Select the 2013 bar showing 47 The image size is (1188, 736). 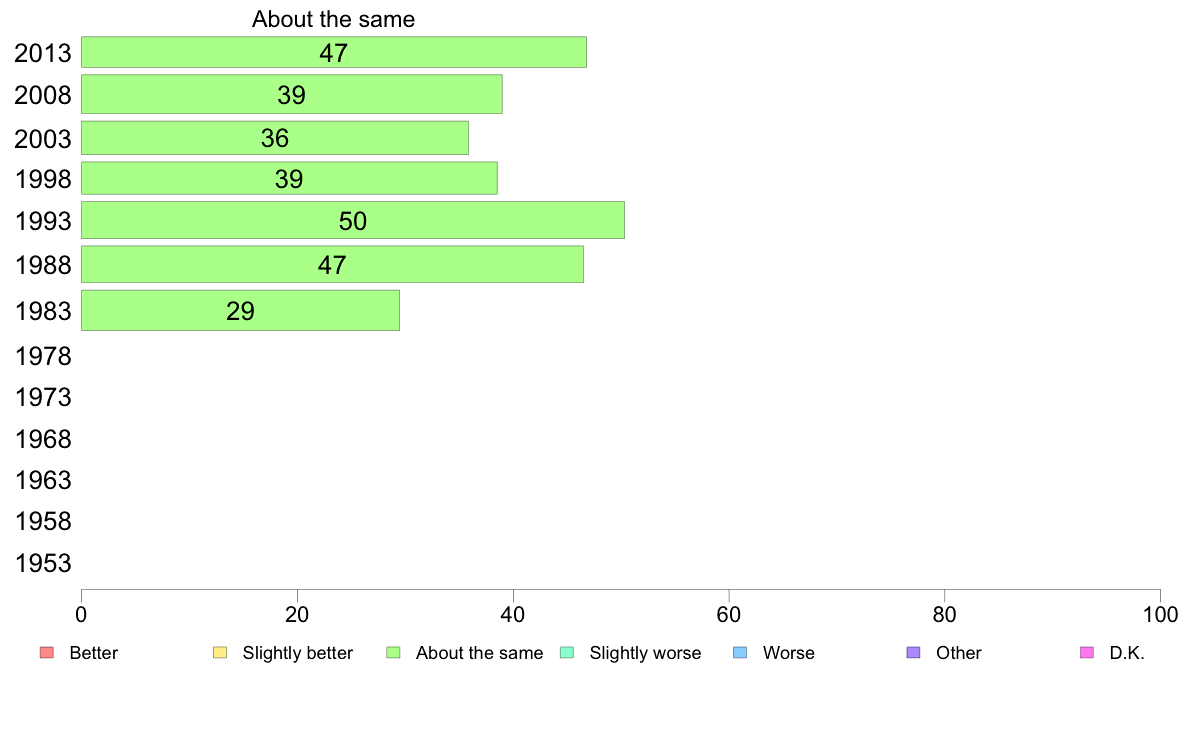(334, 52)
